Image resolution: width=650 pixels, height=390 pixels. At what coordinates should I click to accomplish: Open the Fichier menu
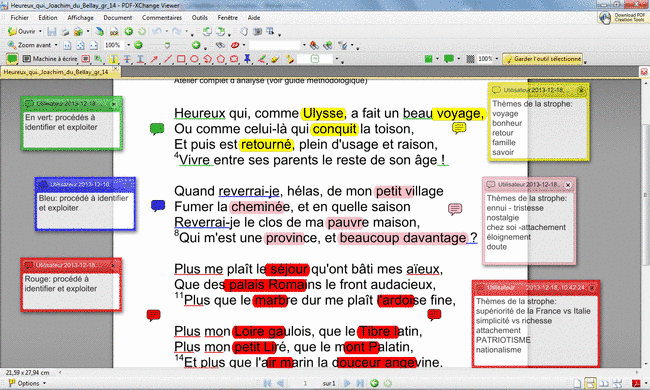(x=19, y=18)
